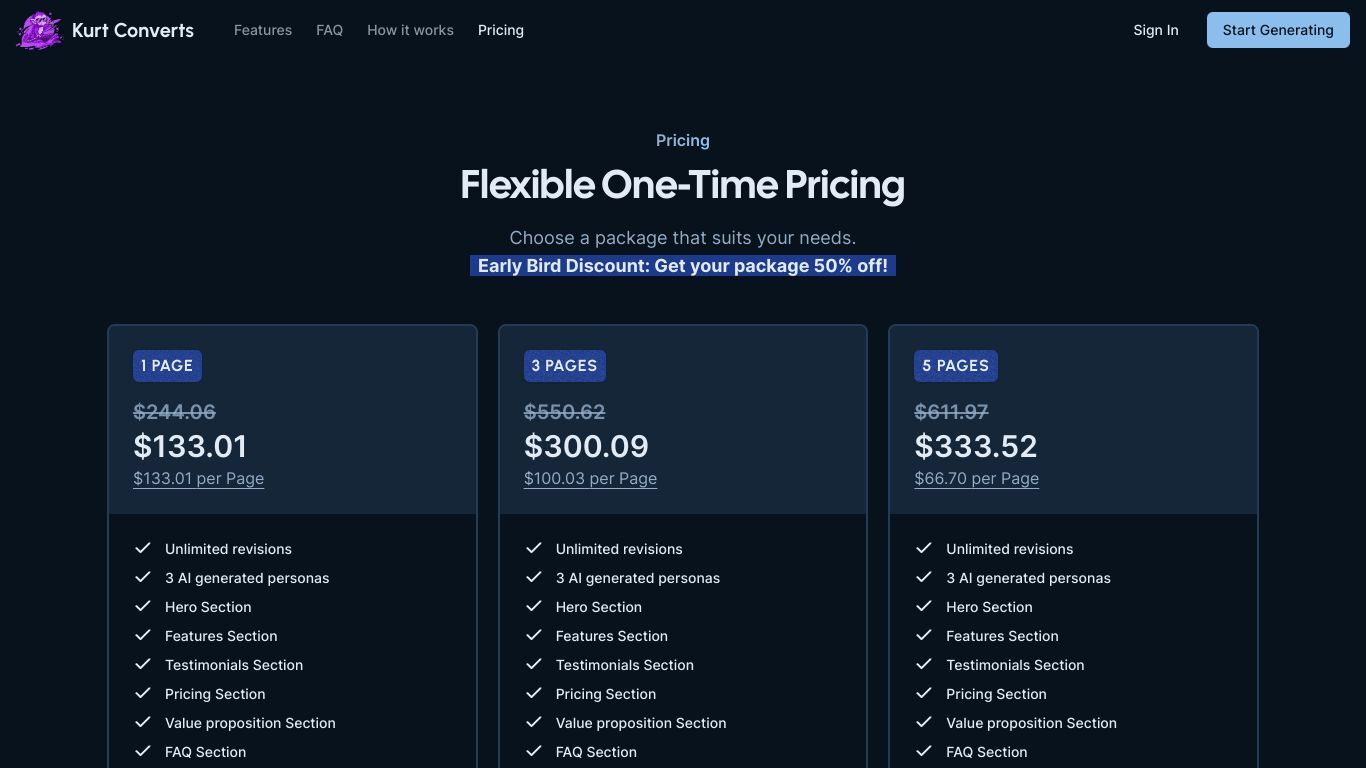Click checkmark beside Features Section in 5 Pages plan
Viewport: 1366px width, 768px height.
pos(924,635)
